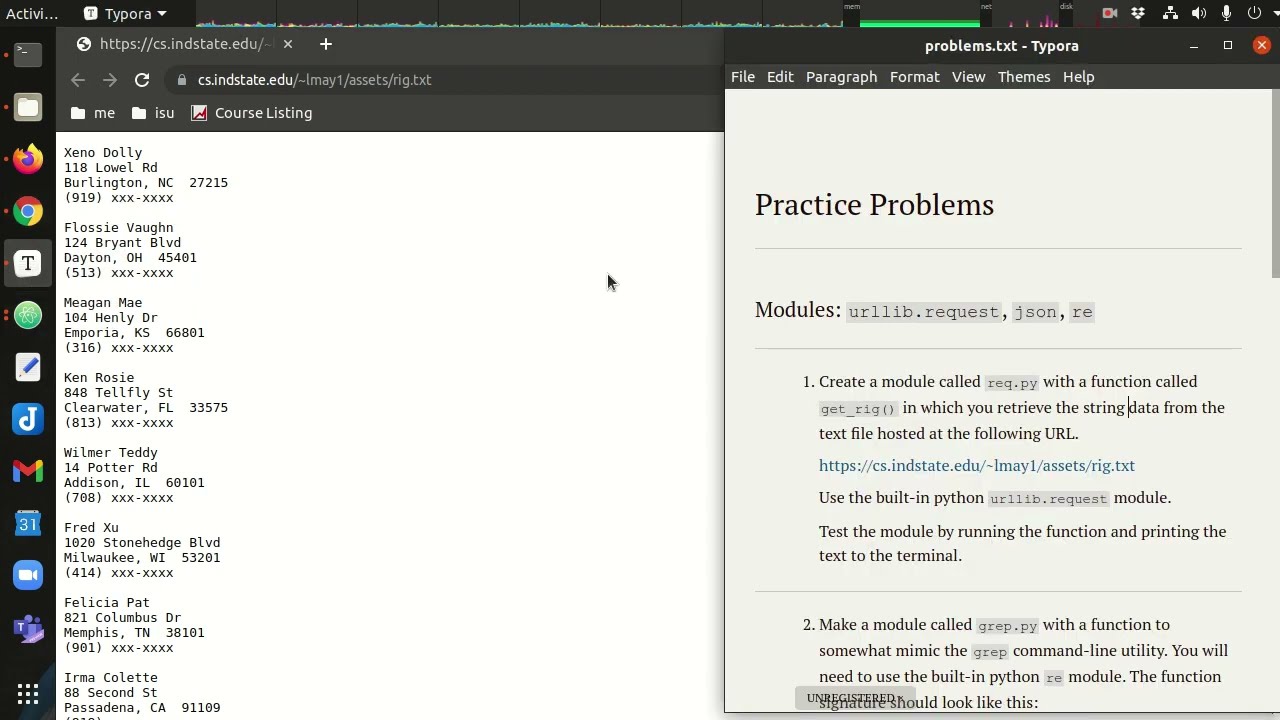
Task: Open Typora Edit menu
Action: click(780, 77)
